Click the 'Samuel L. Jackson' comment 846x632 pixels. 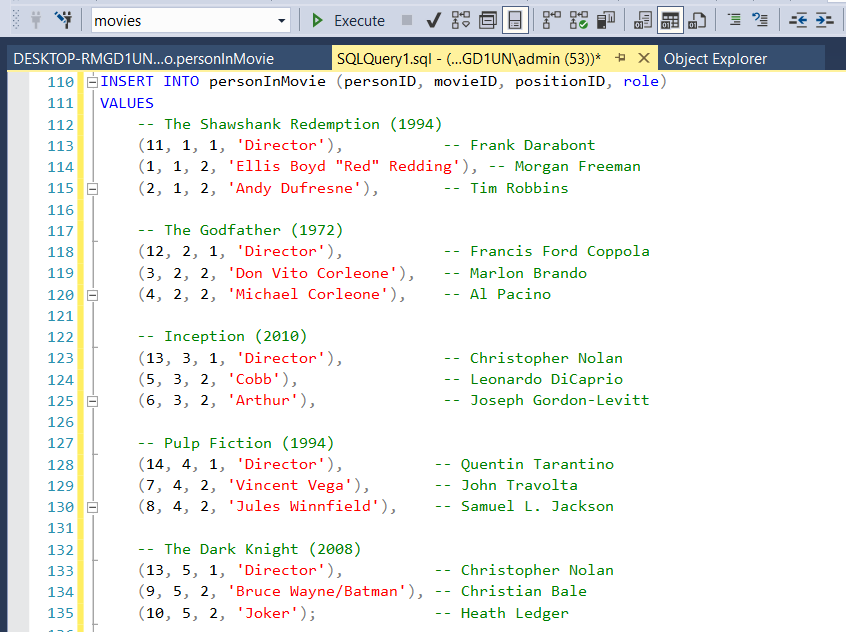pyautogui.click(x=524, y=506)
